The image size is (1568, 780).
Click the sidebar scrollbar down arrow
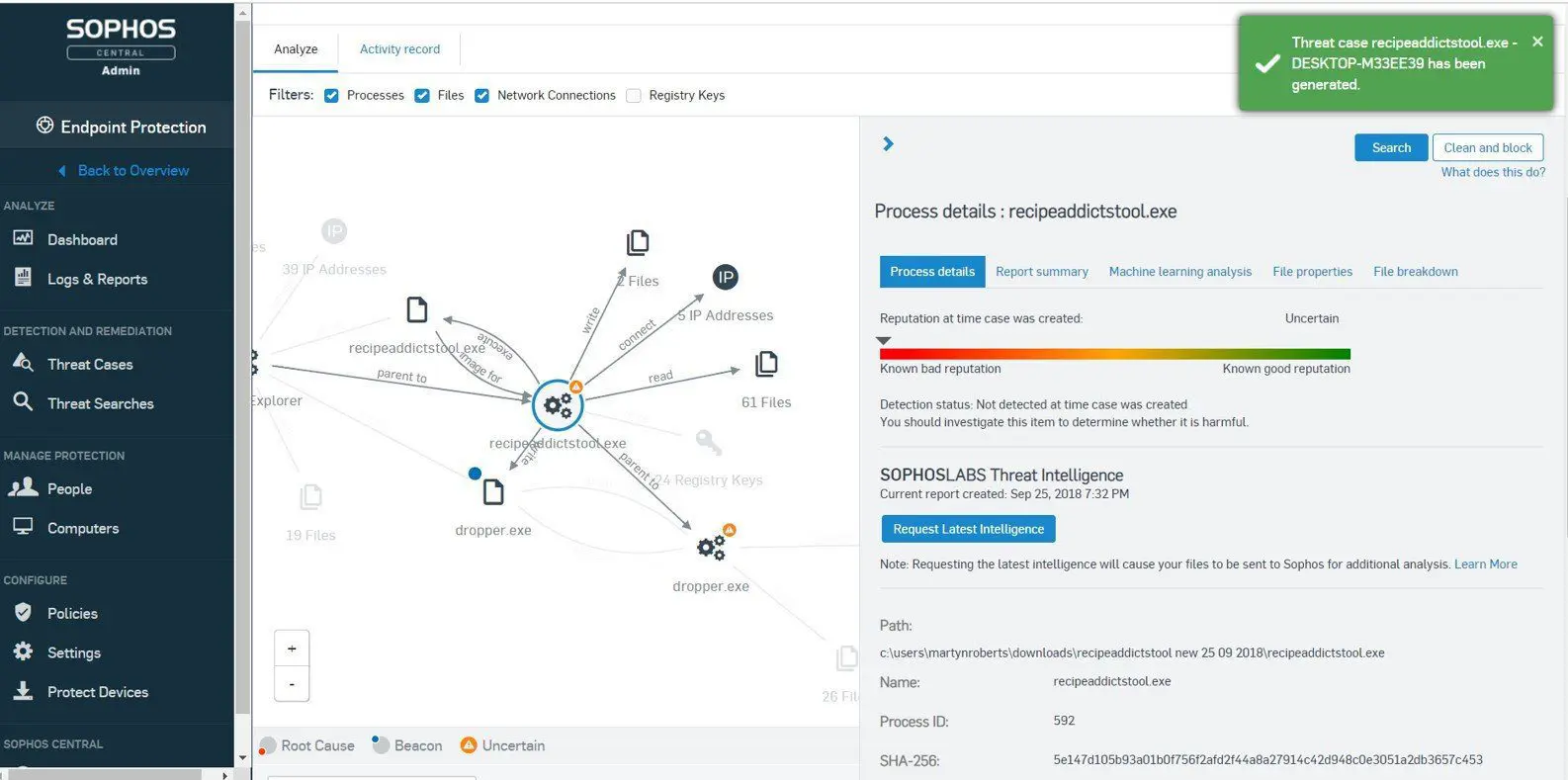(x=242, y=758)
